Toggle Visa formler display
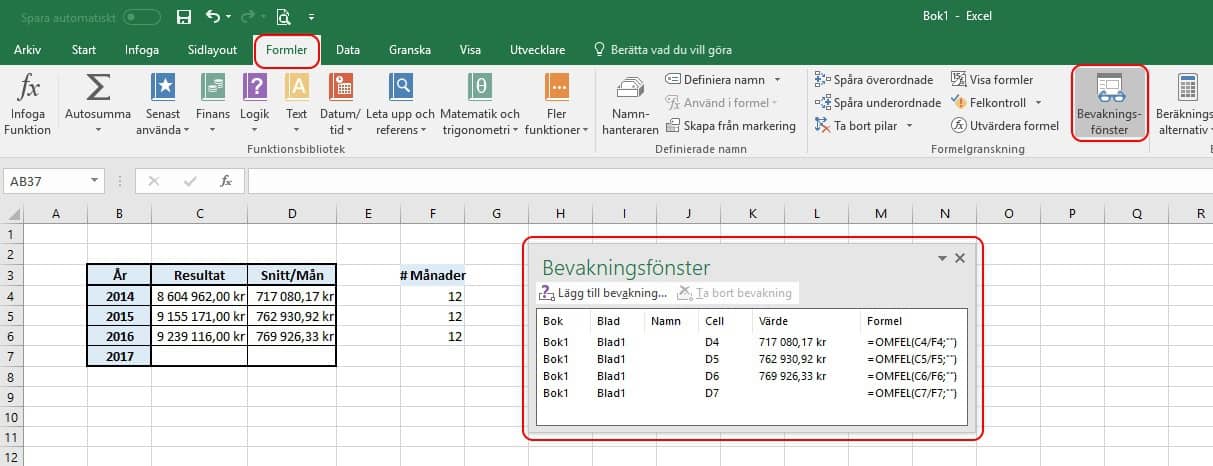This screenshot has height=466, width=1213. (x=992, y=80)
